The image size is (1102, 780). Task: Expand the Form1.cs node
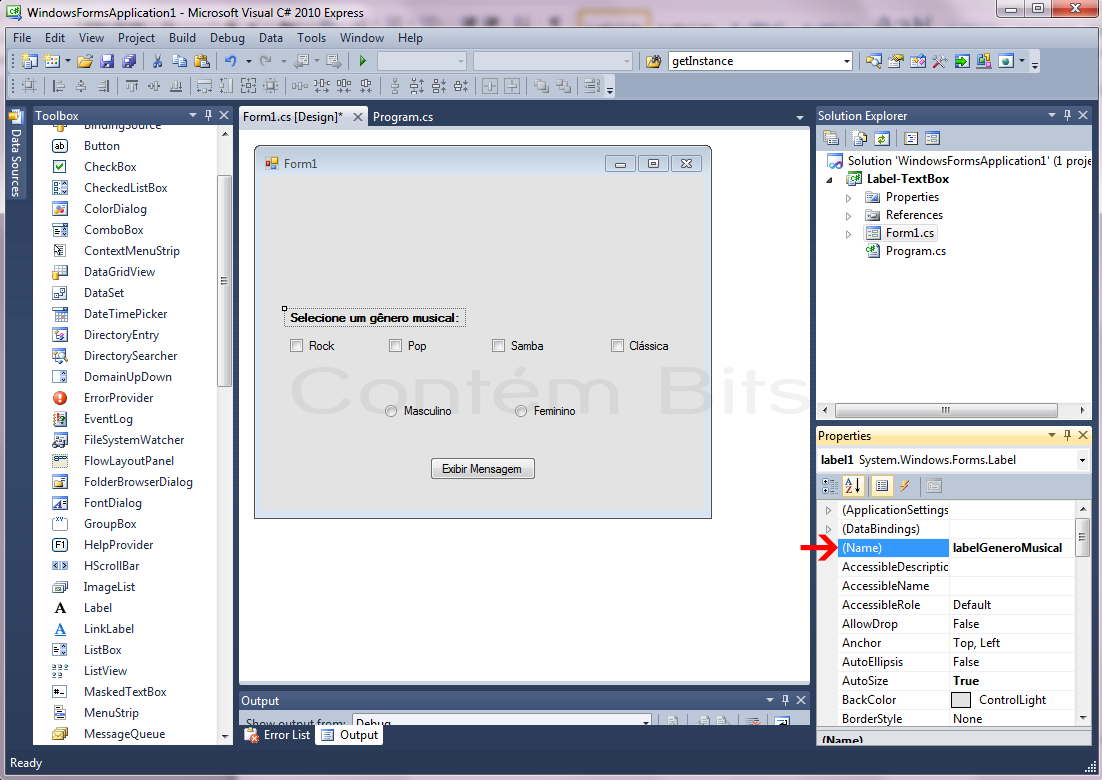coord(848,234)
